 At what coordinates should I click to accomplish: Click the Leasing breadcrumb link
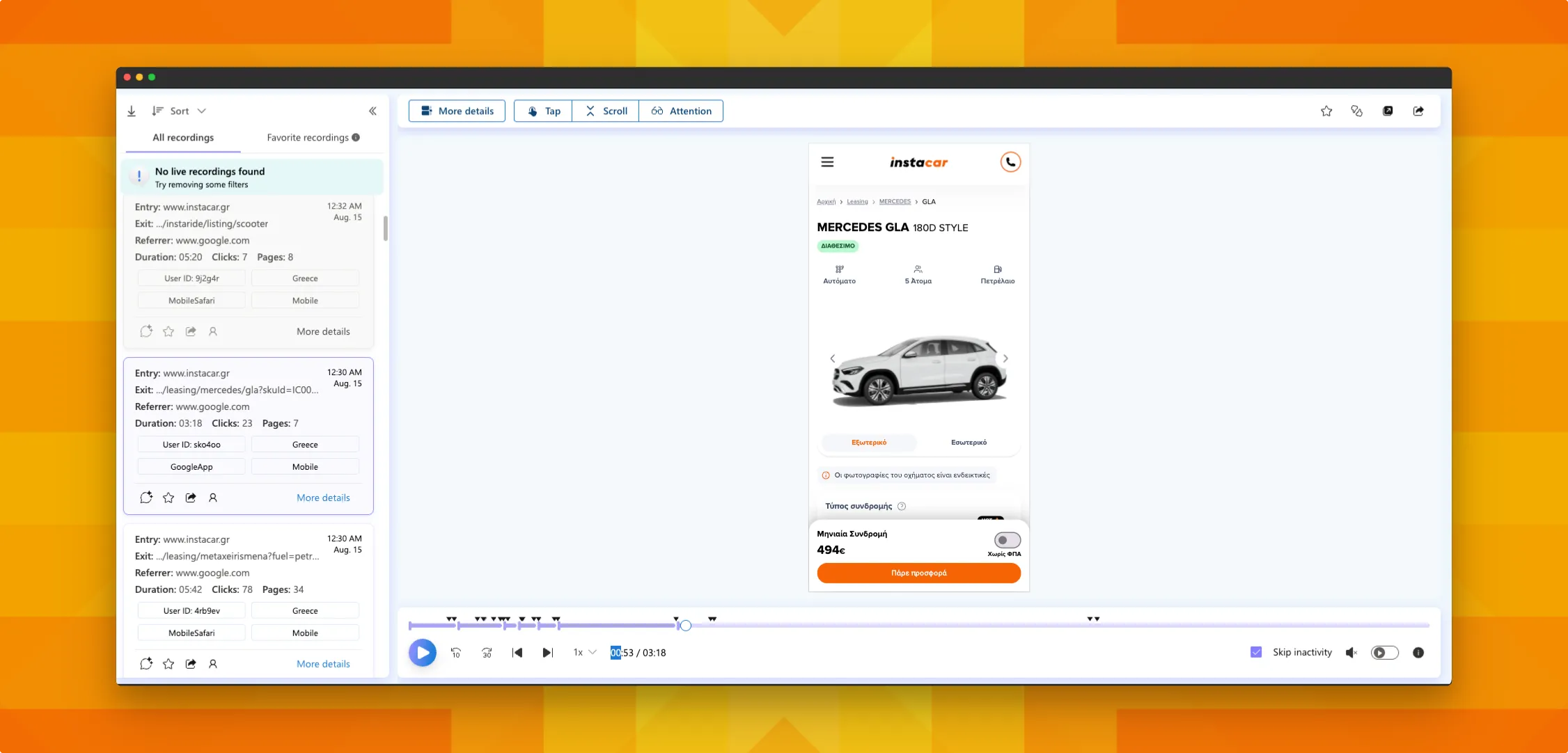(x=857, y=202)
